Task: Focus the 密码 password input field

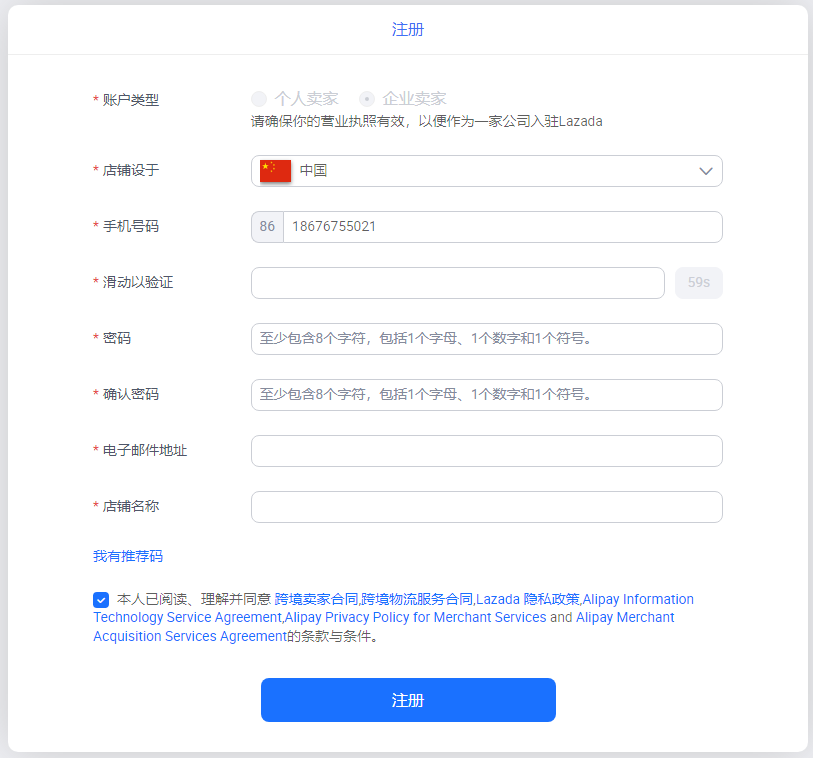Action: [x=486, y=339]
